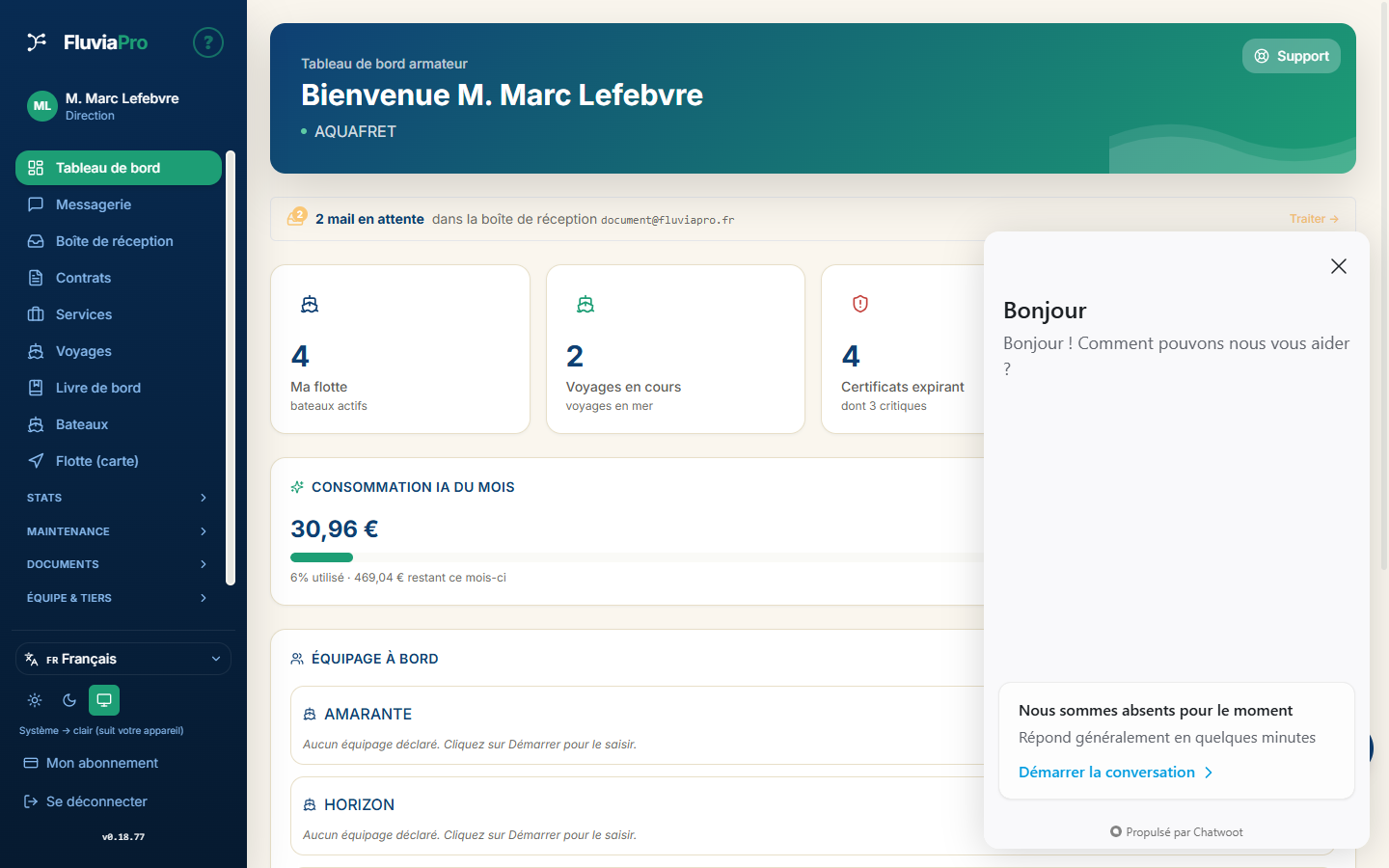The width and height of the screenshot is (1389, 868).
Task: Click the Messagerie chat bubble icon
Action: (36, 204)
